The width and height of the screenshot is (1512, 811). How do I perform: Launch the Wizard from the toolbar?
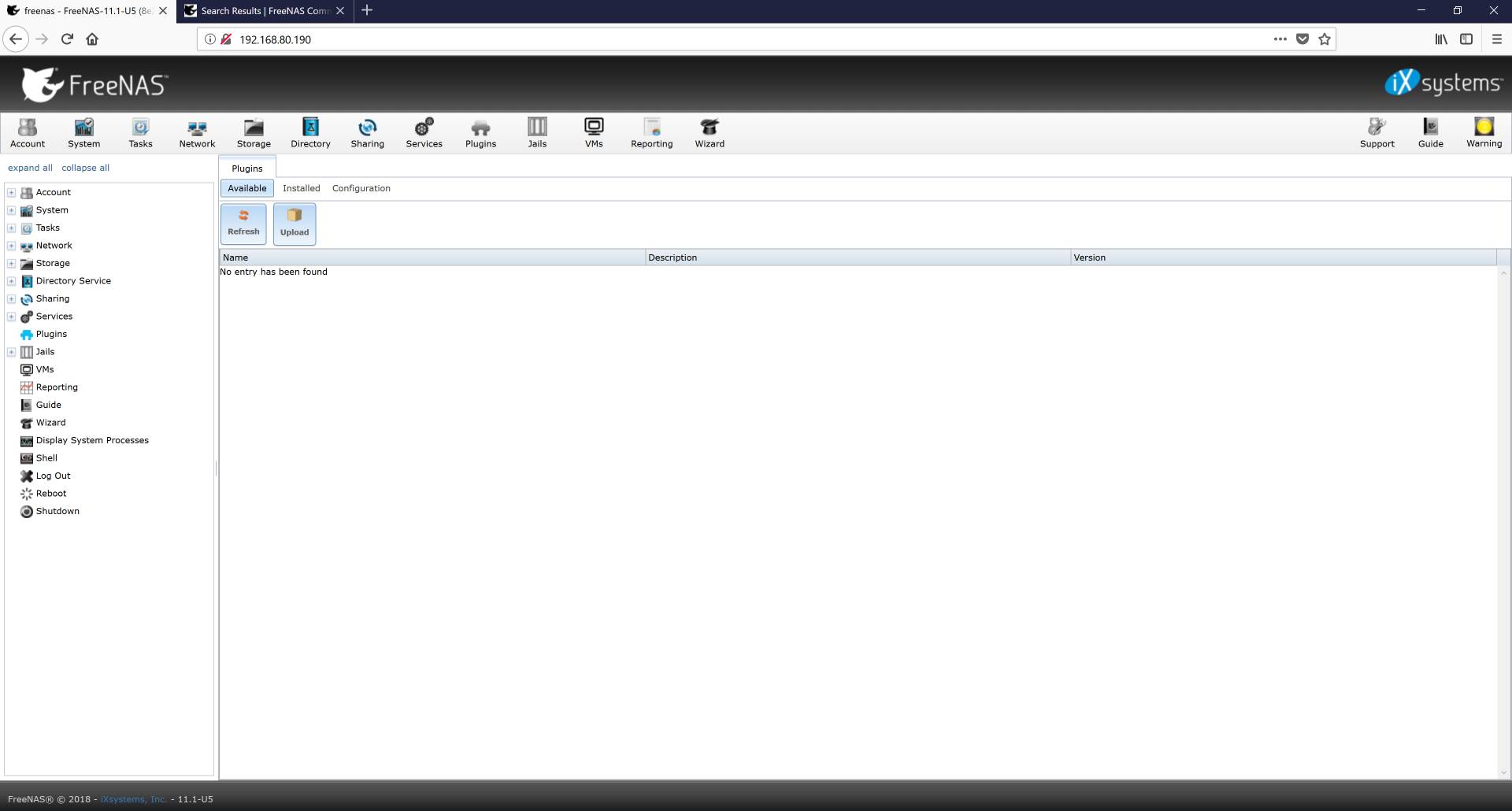coord(710,133)
